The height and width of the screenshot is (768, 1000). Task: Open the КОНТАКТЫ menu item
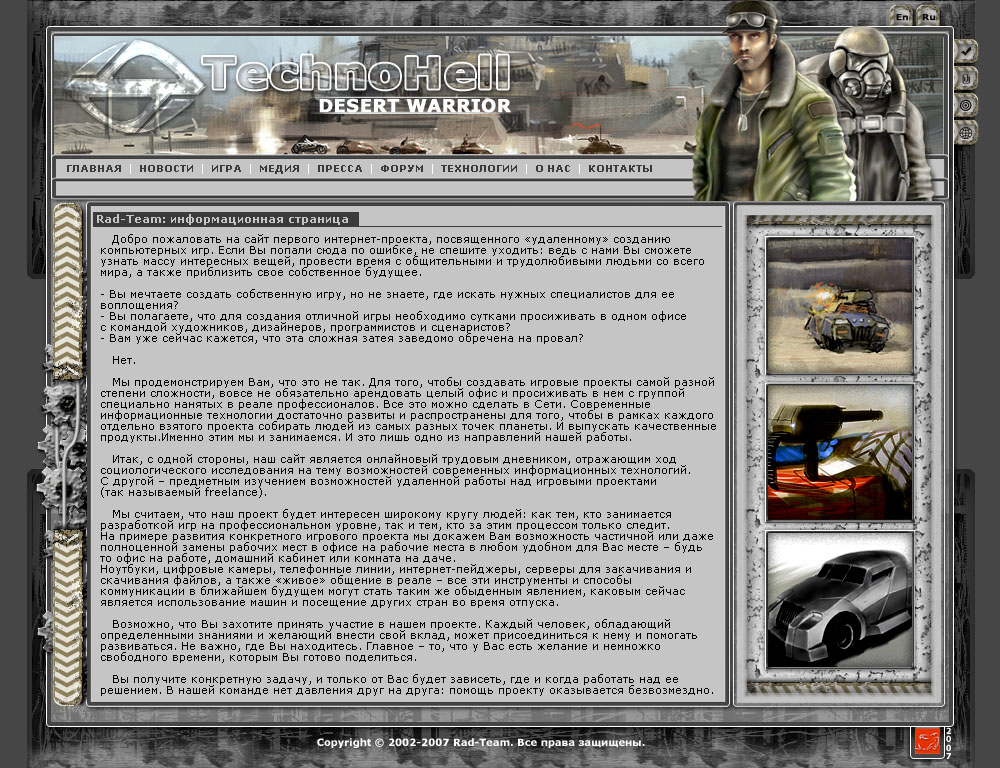tap(621, 168)
